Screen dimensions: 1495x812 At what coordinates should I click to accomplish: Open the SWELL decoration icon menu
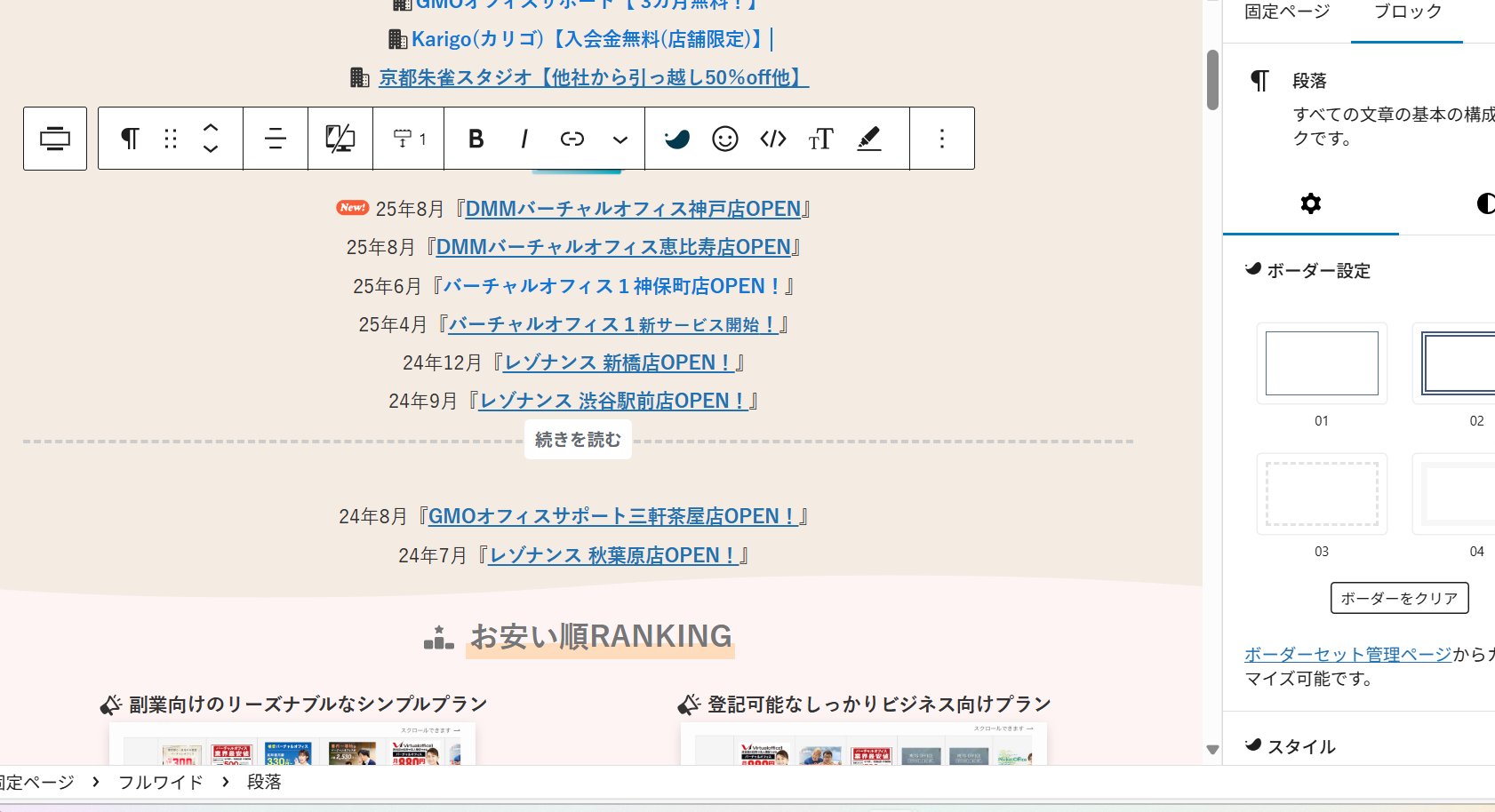point(677,139)
